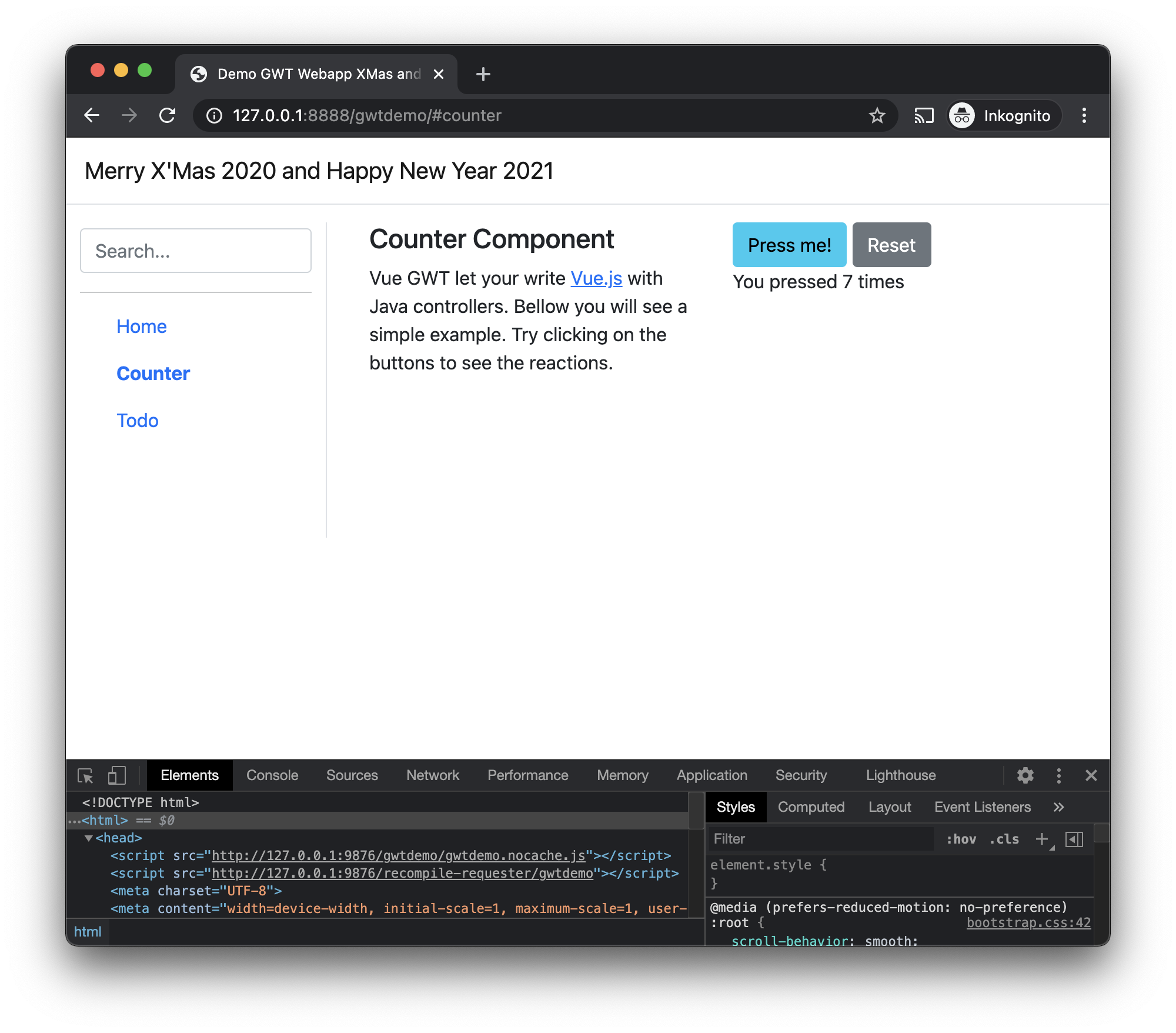Navigate to Home in sidebar
This screenshot has width=1176, height=1033.
[142, 326]
